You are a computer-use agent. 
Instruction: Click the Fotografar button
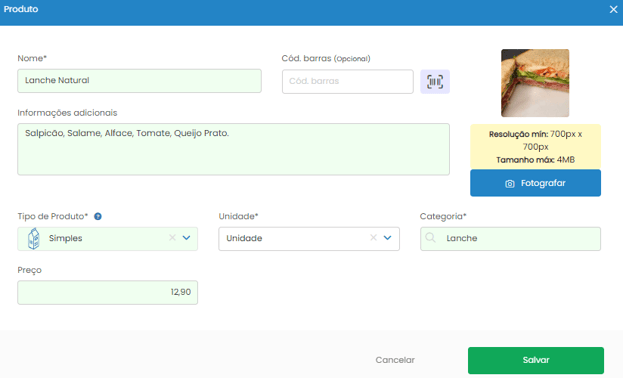pyautogui.click(x=535, y=183)
